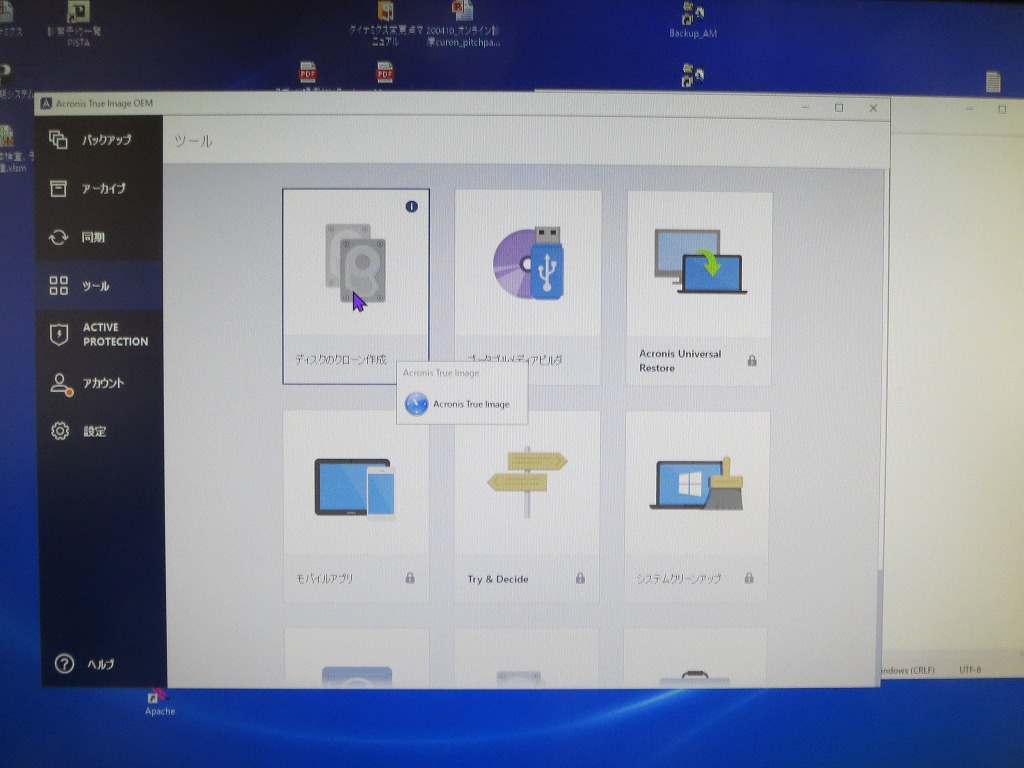
Task: Select the Tools (ツール) sidebar item
Action: (98, 285)
